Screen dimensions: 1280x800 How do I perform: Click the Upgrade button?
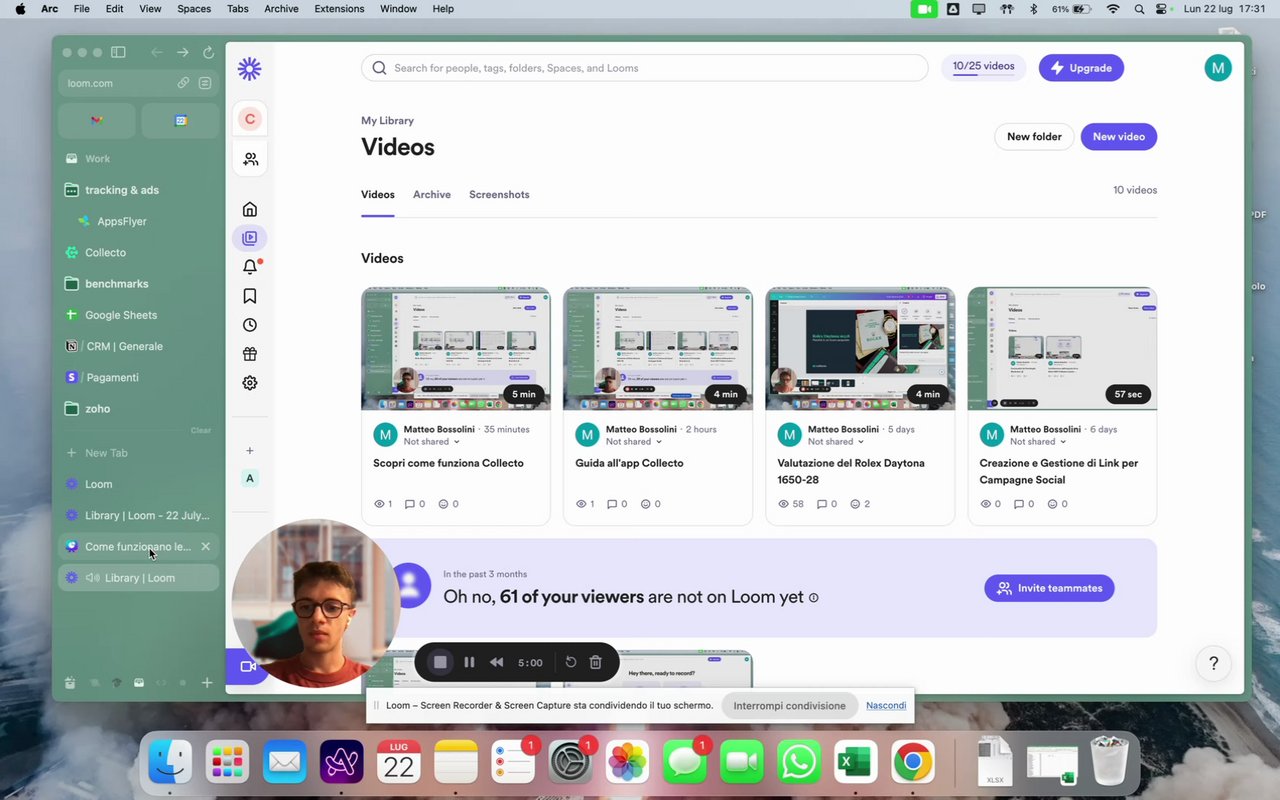pyautogui.click(x=1081, y=68)
